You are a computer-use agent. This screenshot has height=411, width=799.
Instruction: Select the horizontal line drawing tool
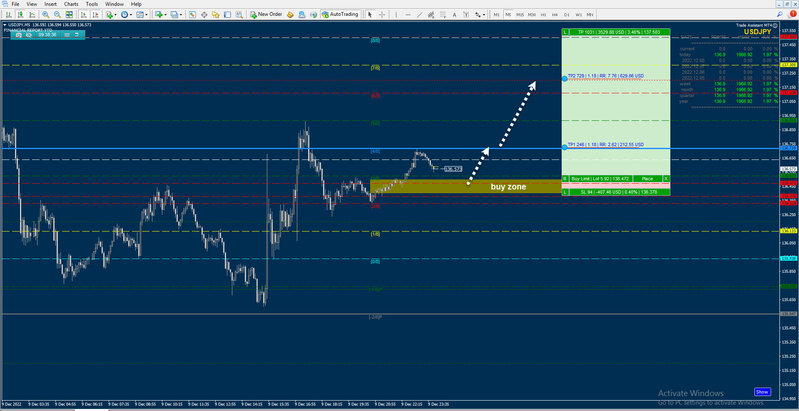click(408, 15)
